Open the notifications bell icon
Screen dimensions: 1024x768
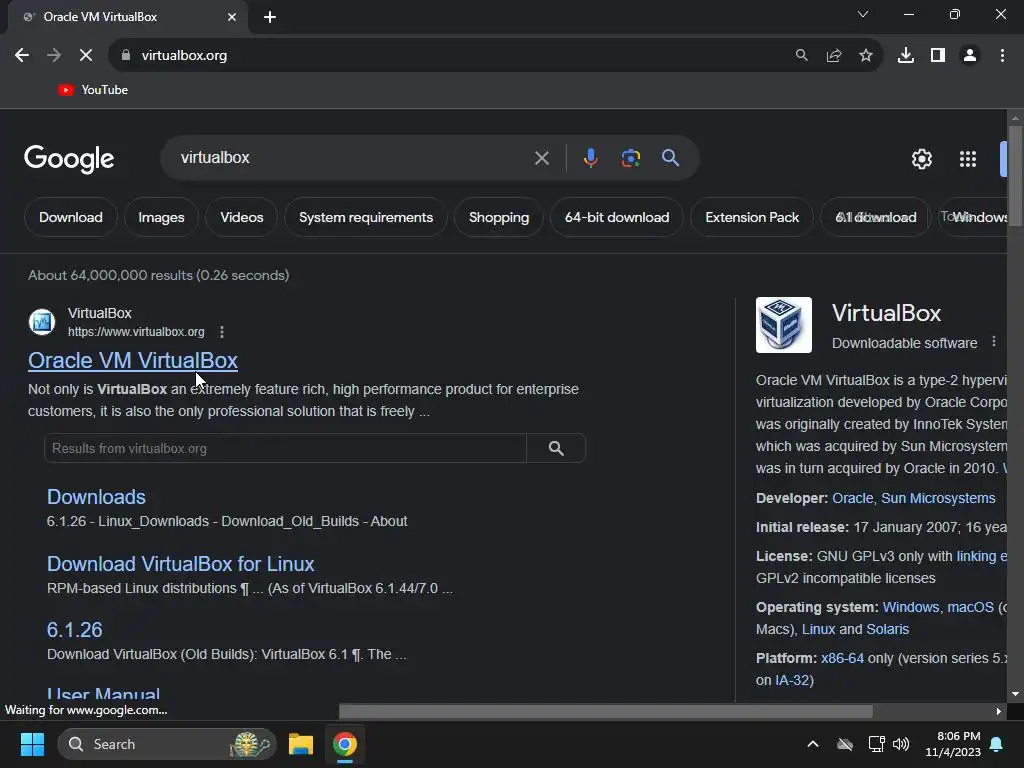tap(996, 744)
